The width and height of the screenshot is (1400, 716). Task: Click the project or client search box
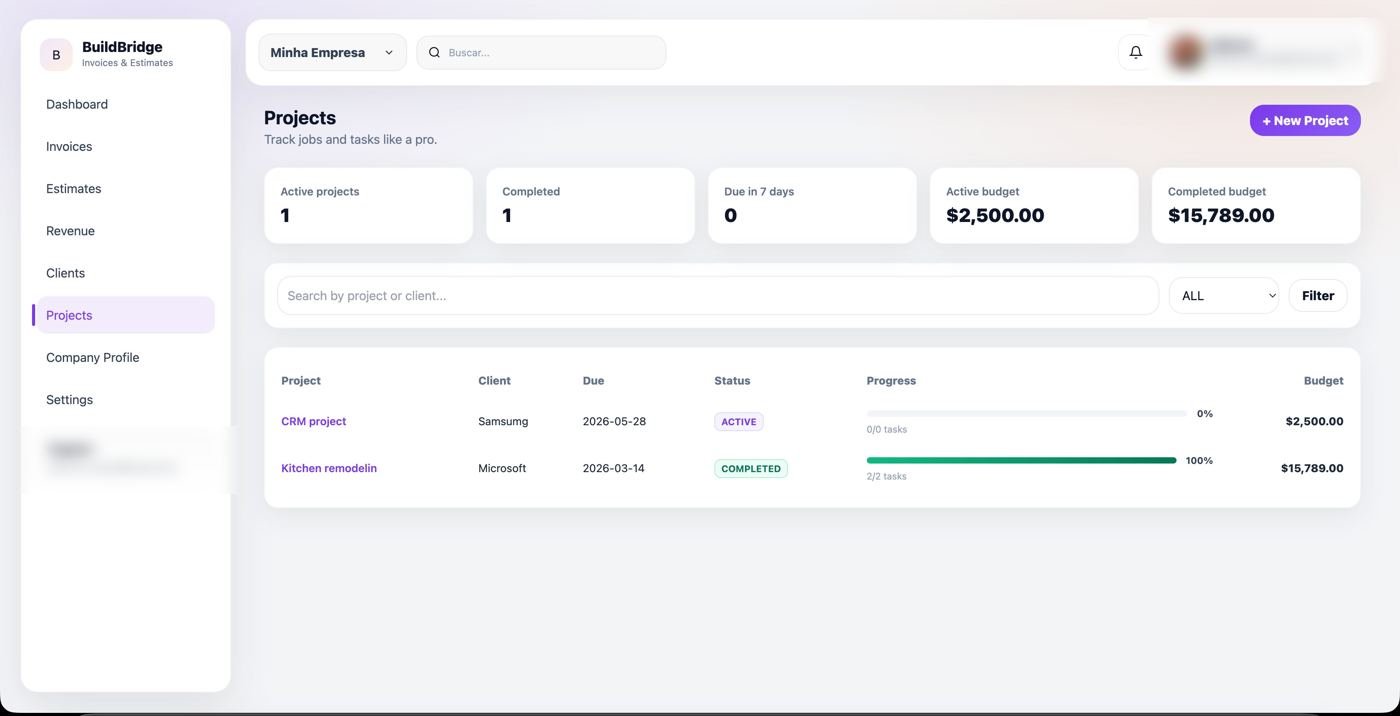(718, 295)
